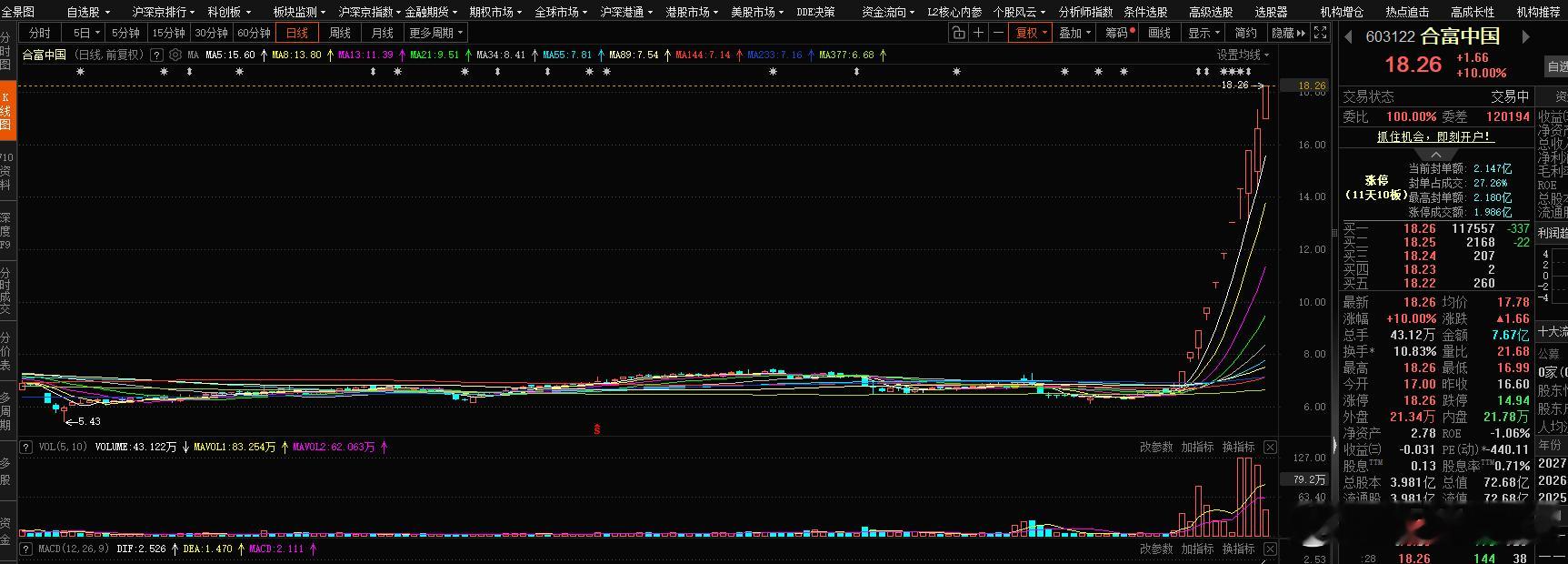Open 复权 adjustment dropdown
1568x564 pixels.
(x=1031, y=33)
